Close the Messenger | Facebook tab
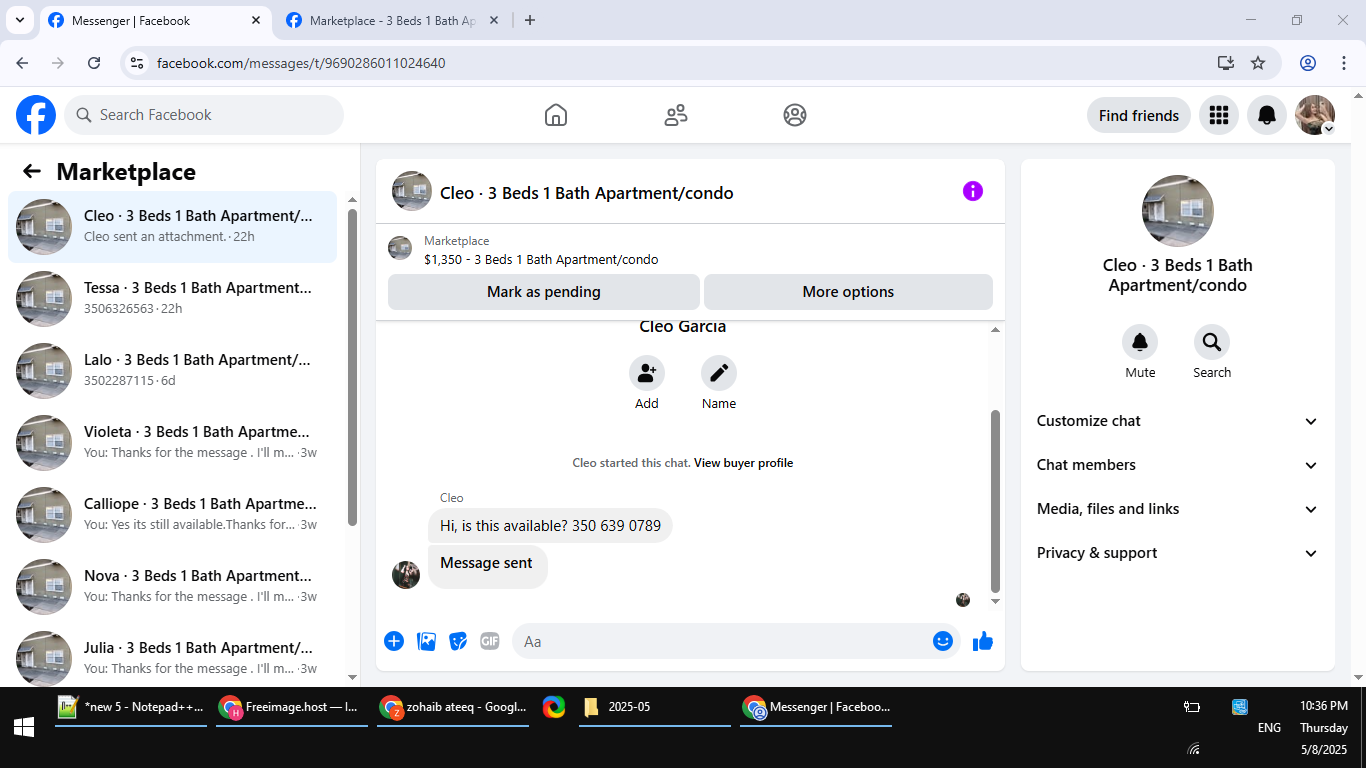The image size is (1366, 768). point(256,20)
